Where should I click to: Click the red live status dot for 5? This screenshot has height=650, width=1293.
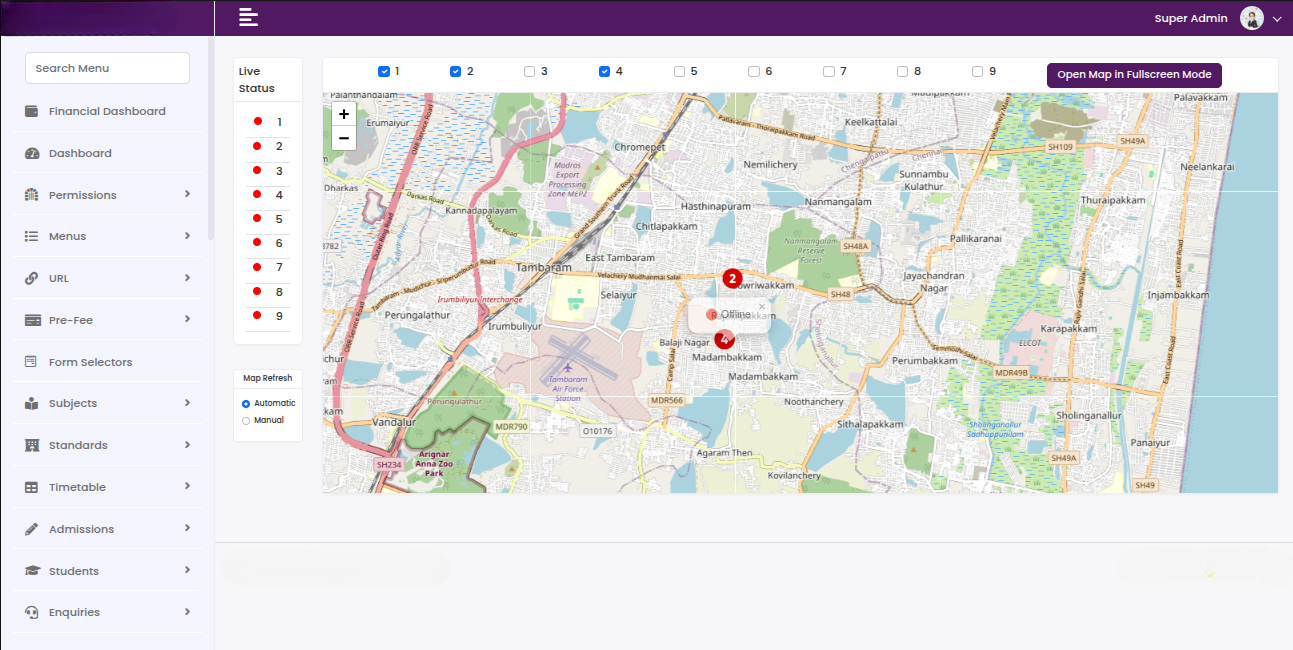click(x=257, y=218)
